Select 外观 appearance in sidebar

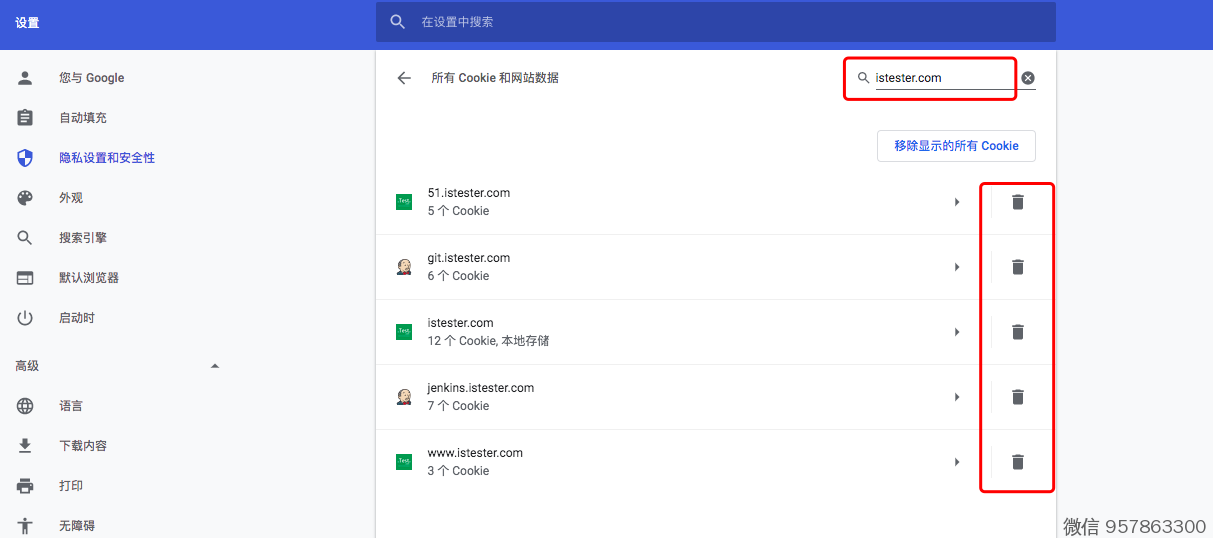click(71, 198)
